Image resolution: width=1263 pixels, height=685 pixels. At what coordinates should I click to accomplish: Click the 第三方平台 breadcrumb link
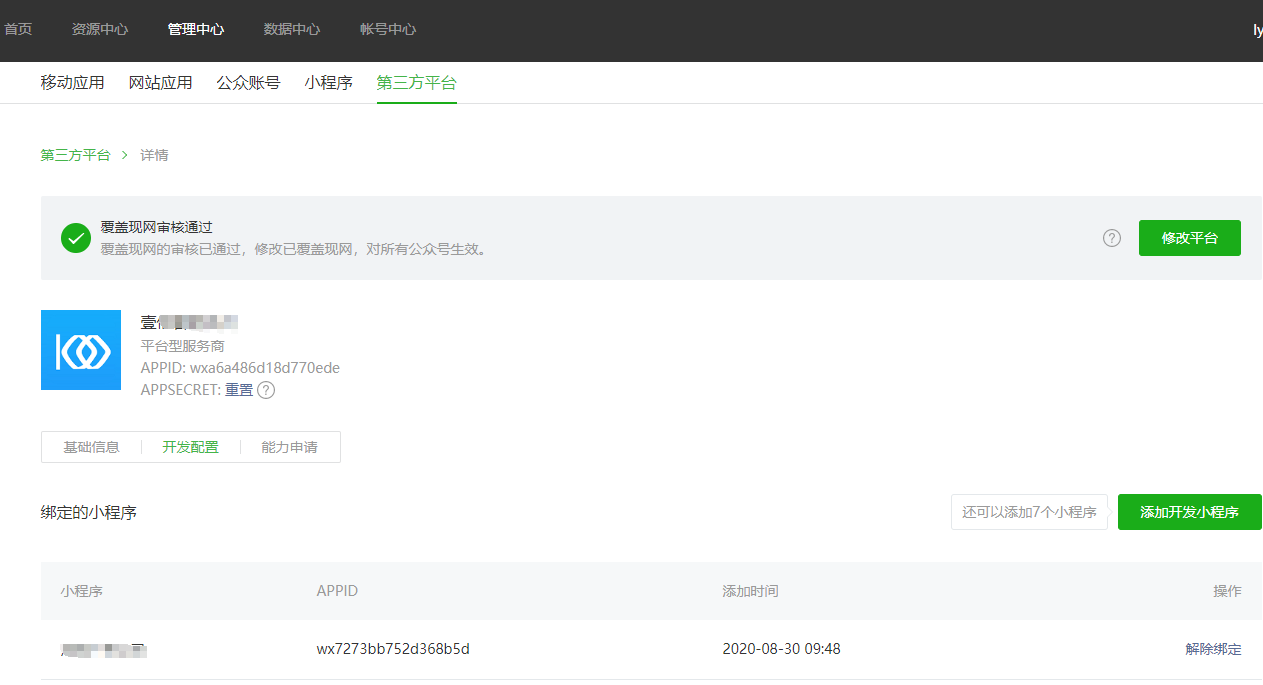click(75, 155)
